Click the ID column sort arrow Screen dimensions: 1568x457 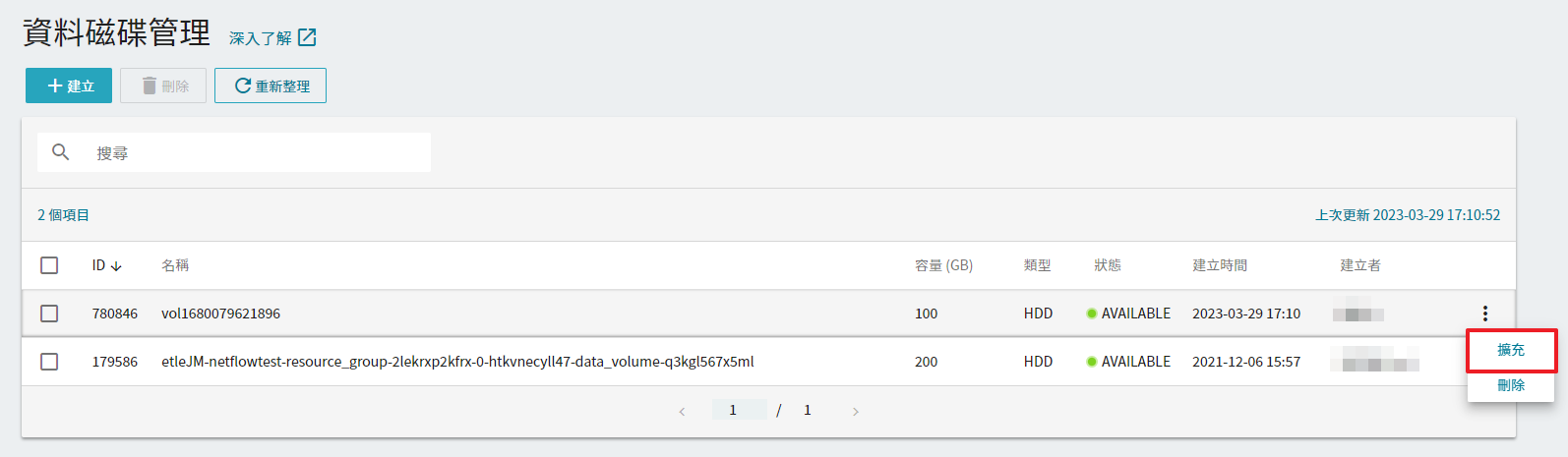116,266
